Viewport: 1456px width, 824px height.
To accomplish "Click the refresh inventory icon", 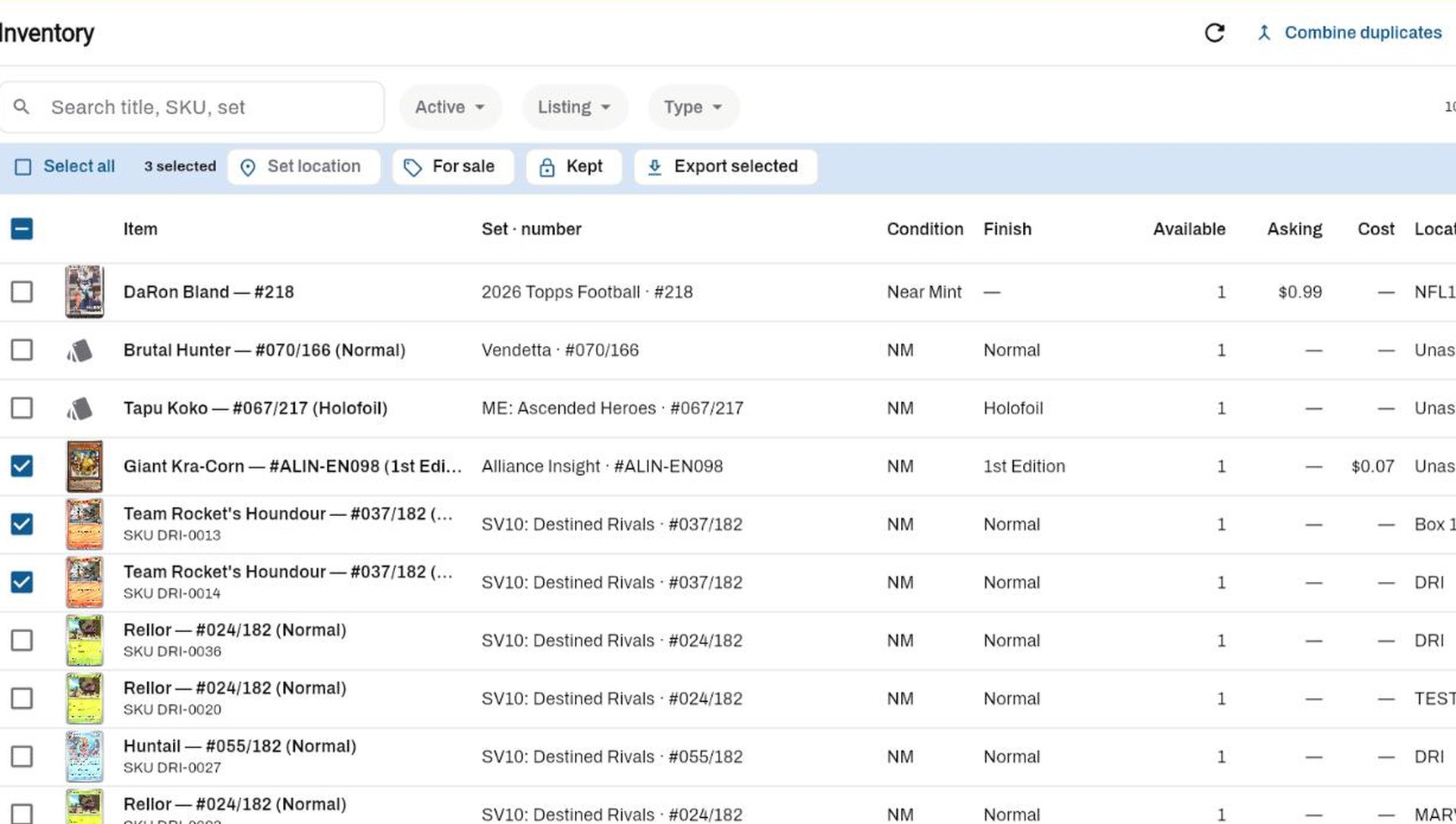I will pos(1214,33).
